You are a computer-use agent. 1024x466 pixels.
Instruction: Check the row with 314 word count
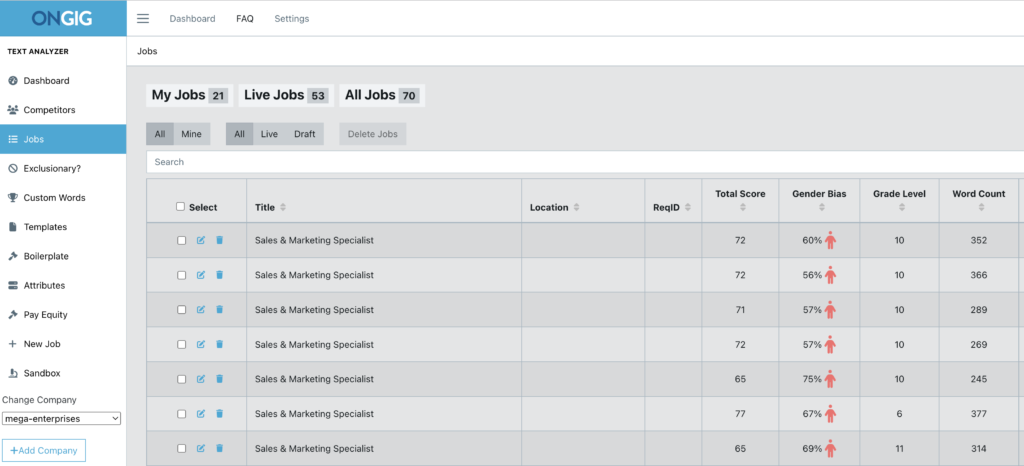182,448
